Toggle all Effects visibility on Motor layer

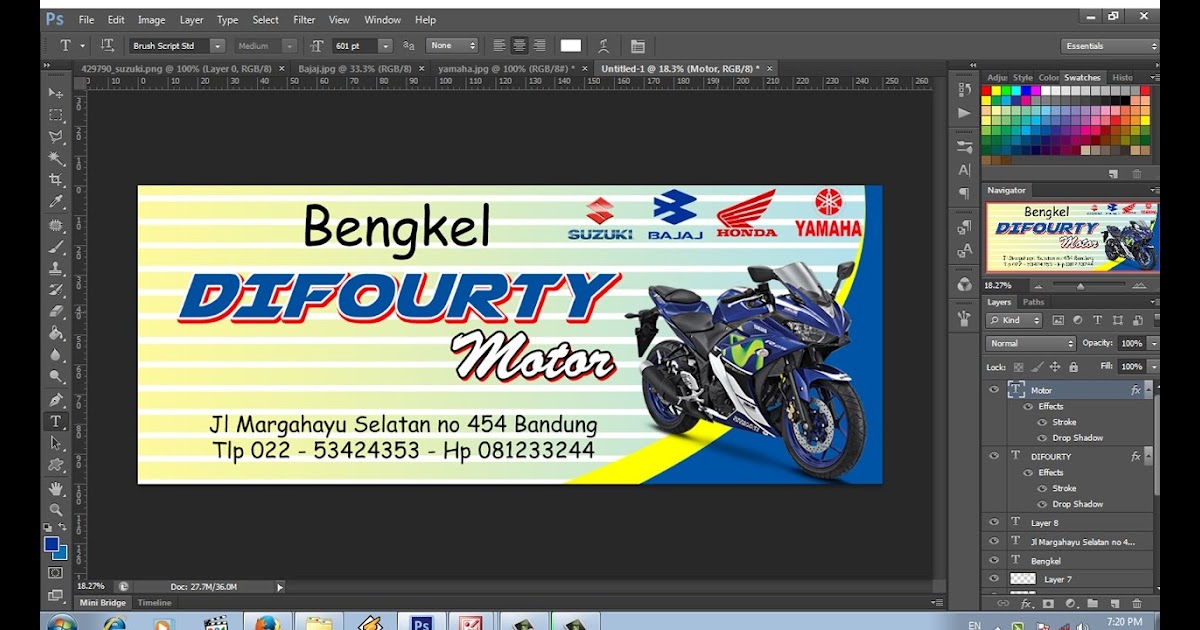[x=1027, y=406]
